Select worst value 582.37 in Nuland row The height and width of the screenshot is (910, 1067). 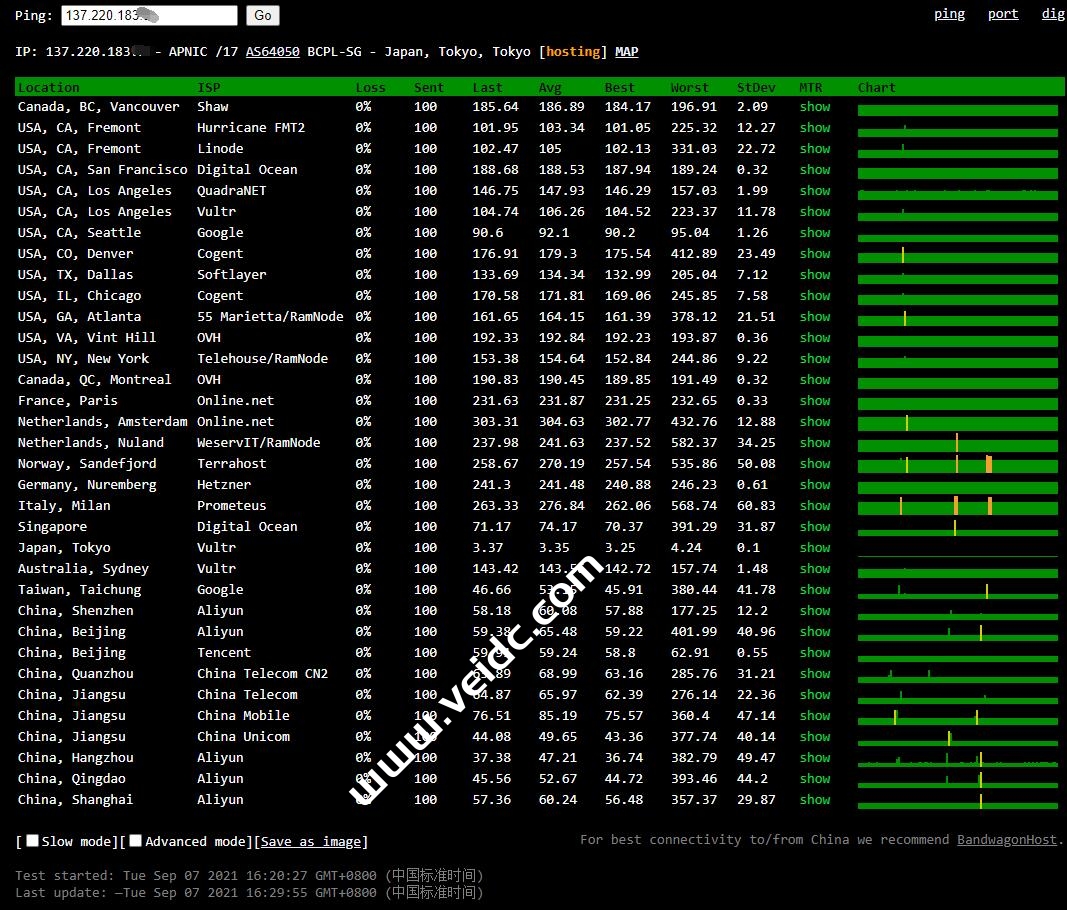[693, 443]
